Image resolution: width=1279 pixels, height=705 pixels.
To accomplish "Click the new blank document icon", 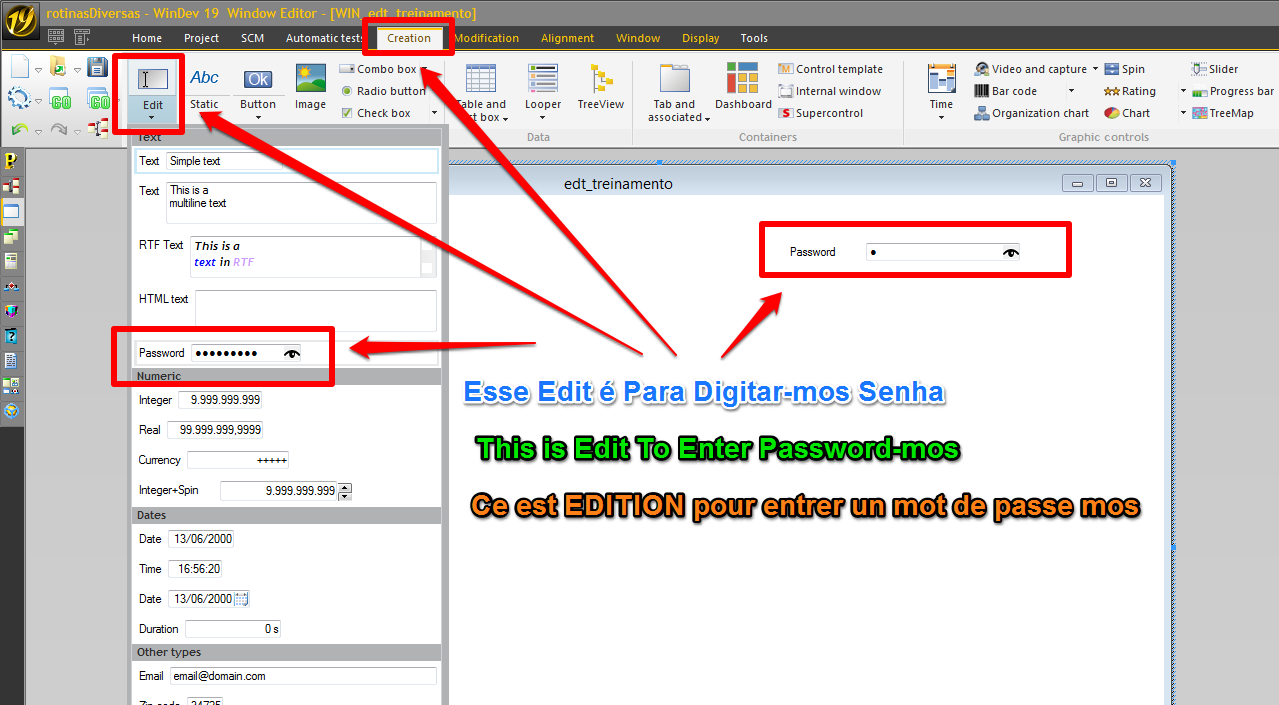I will 19,67.
